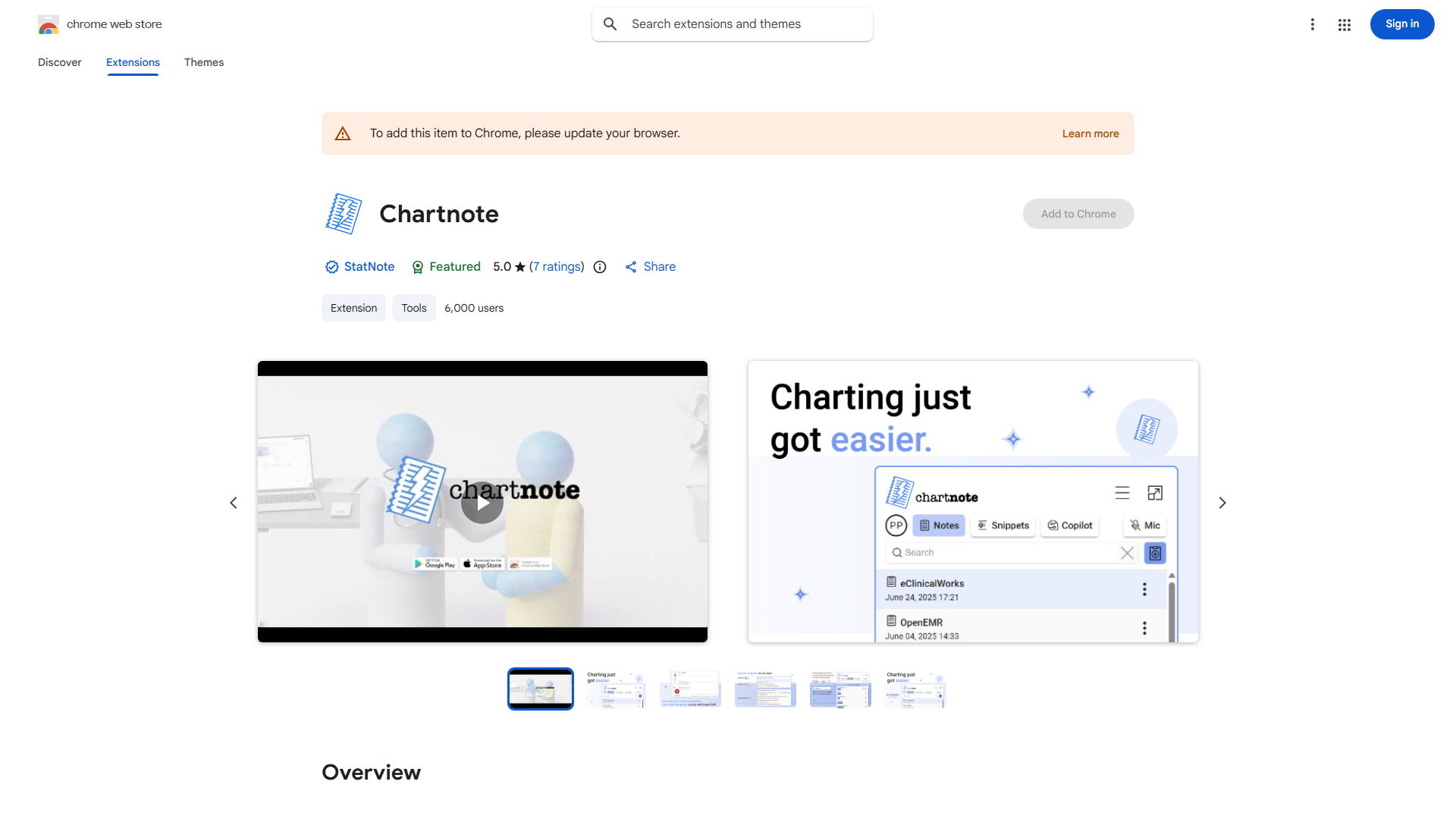Image resolution: width=1456 pixels, height=819 pixels.
Task: Click the ratings info circle icon
Action: [x=600, y=267]
